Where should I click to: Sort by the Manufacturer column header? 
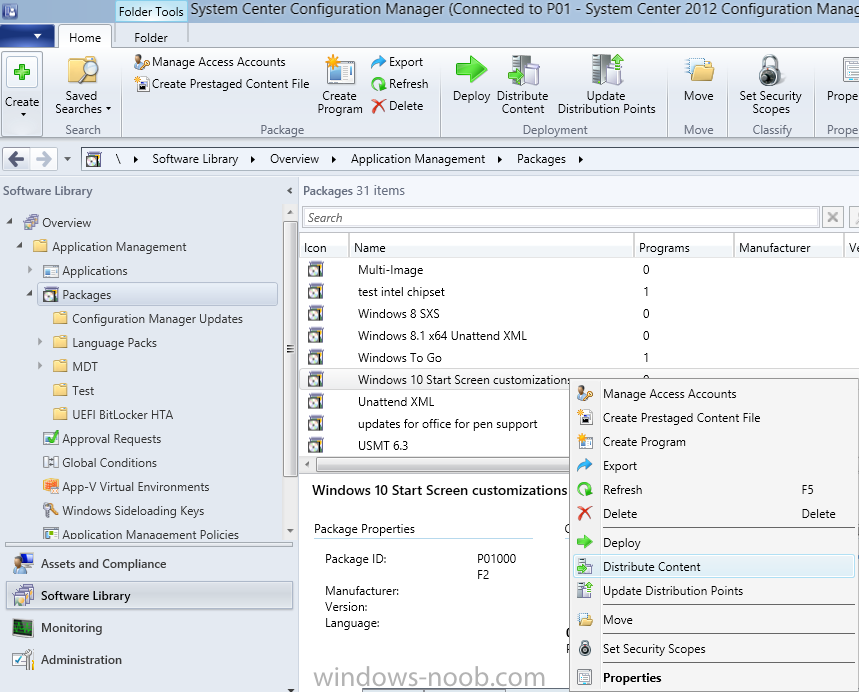click(788, 248)
